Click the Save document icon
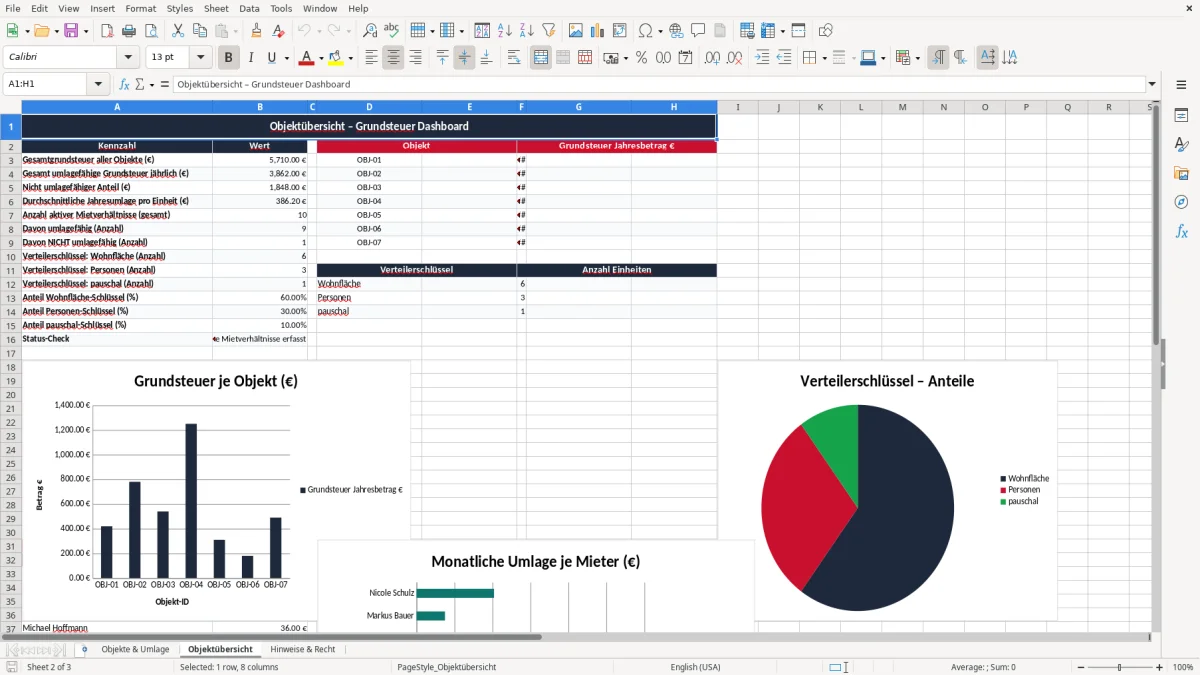The height and width of the screenshot is (675, 1200). pyautogui.click(x=71, y=31)
